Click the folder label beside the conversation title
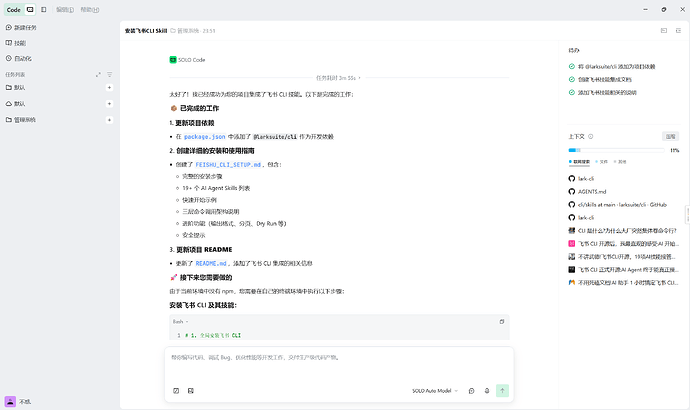 [x=185, y=31]
